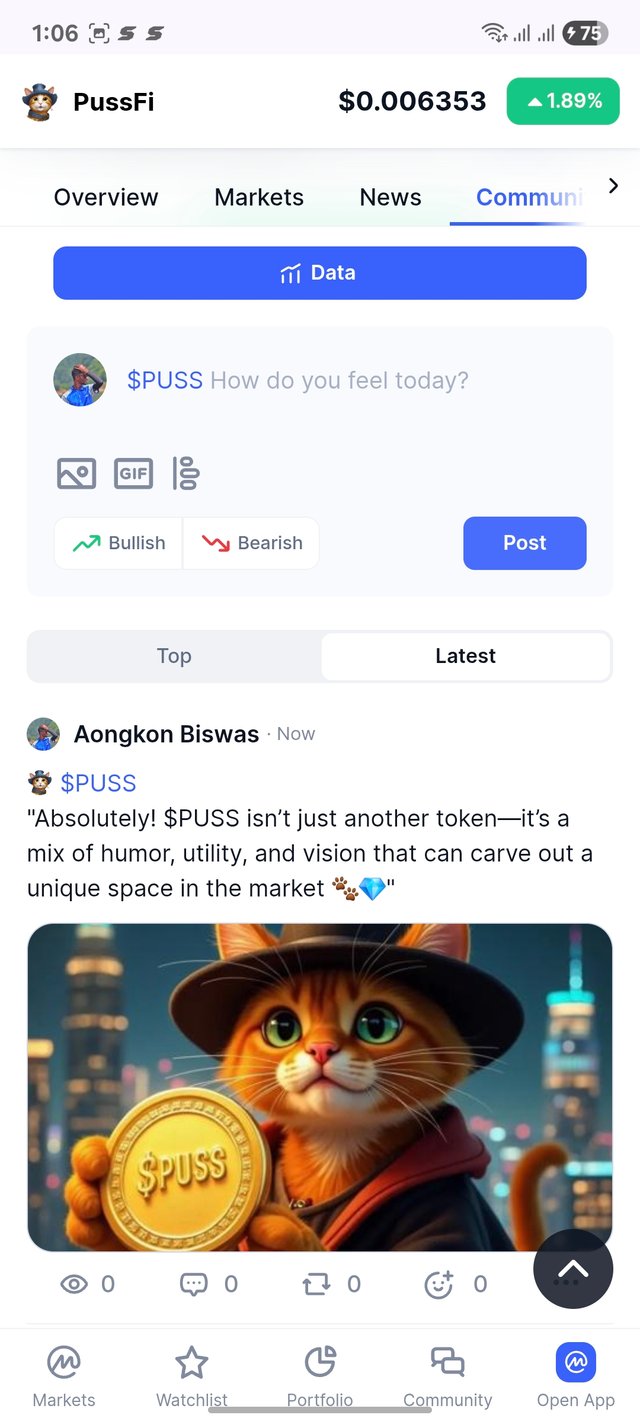Open Watchlist star in bottom bar
Viewport: 640px width, 1422px height.
191,1362
